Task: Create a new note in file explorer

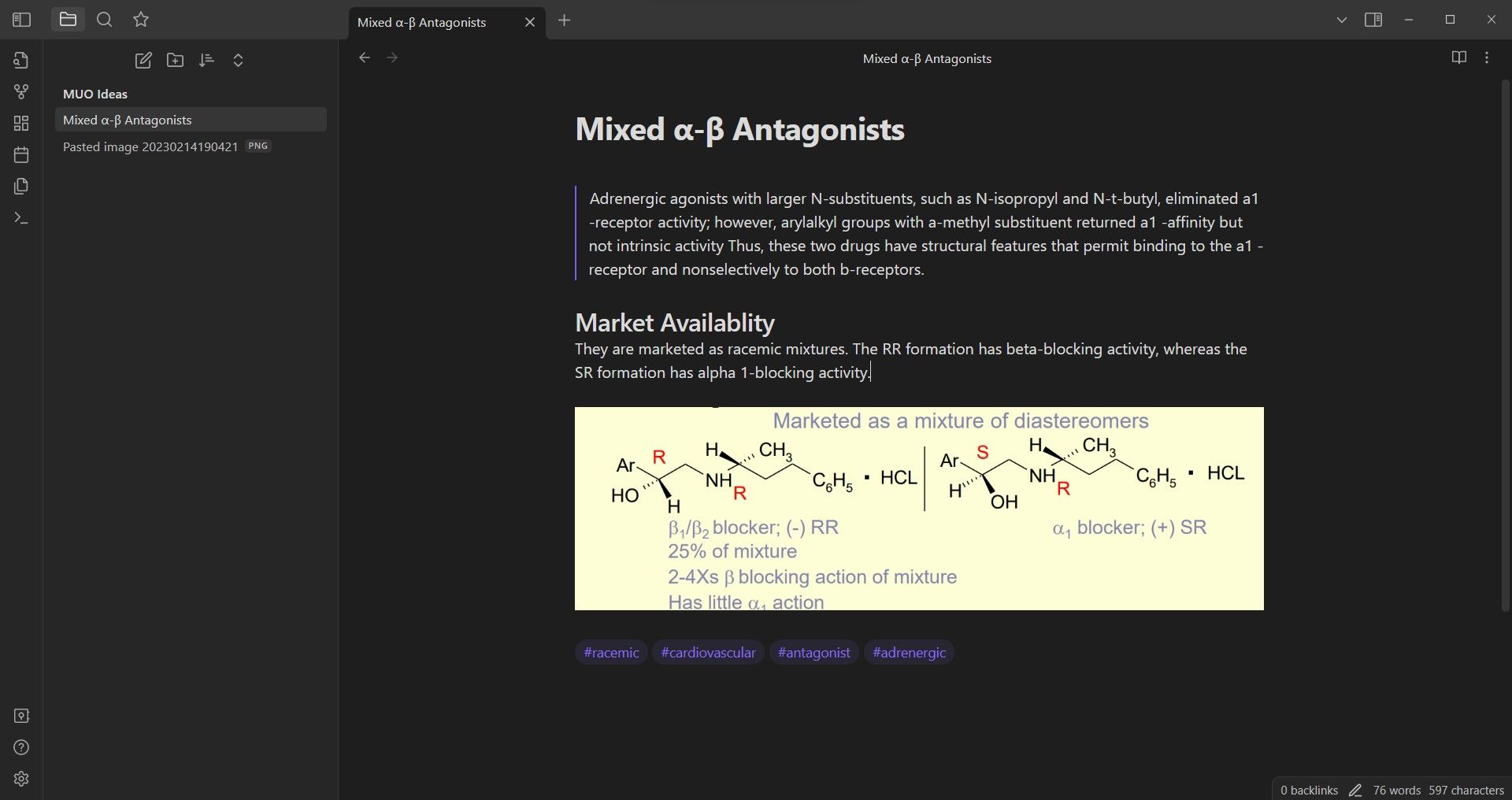Action: tap(143, 61)
